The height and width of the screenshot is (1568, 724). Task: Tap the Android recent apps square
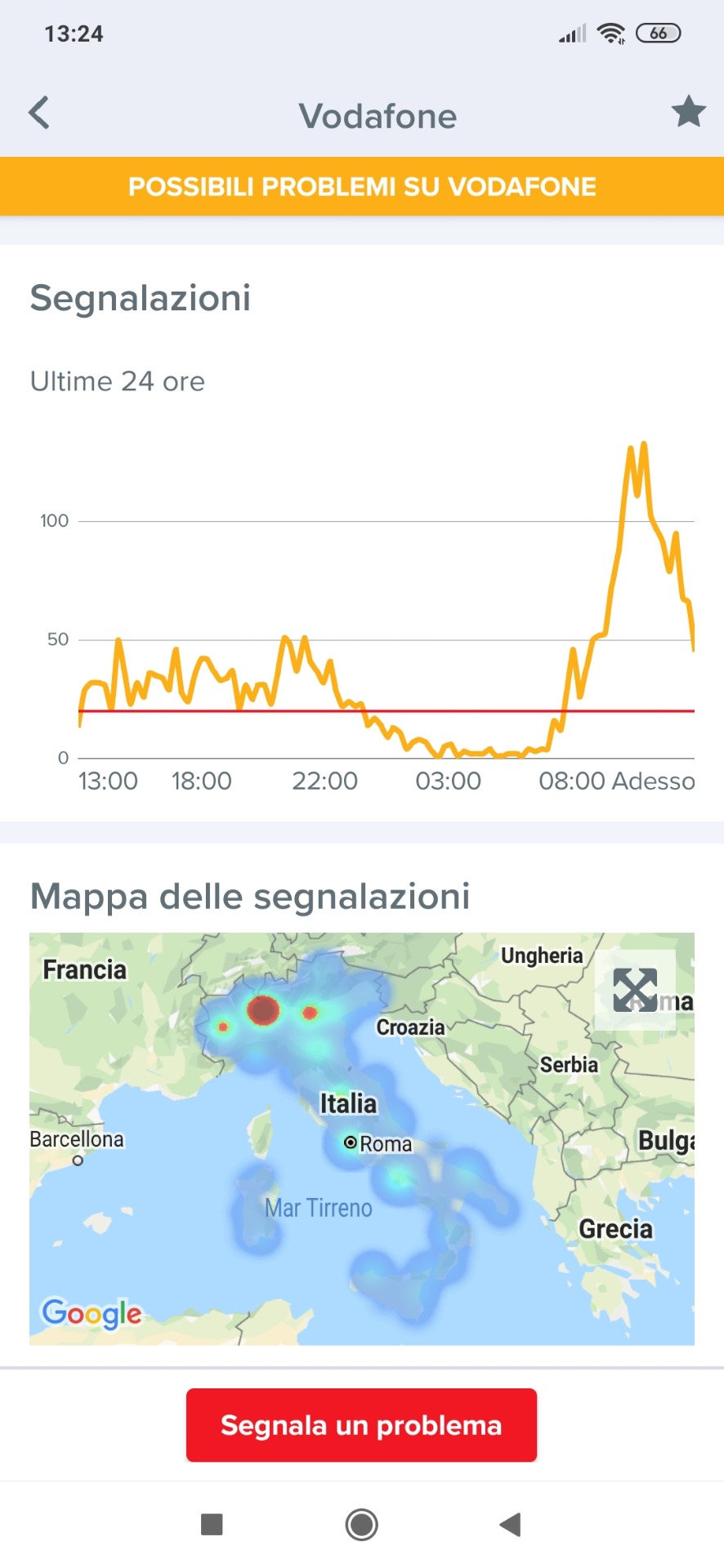click(x=212, y=1524)
